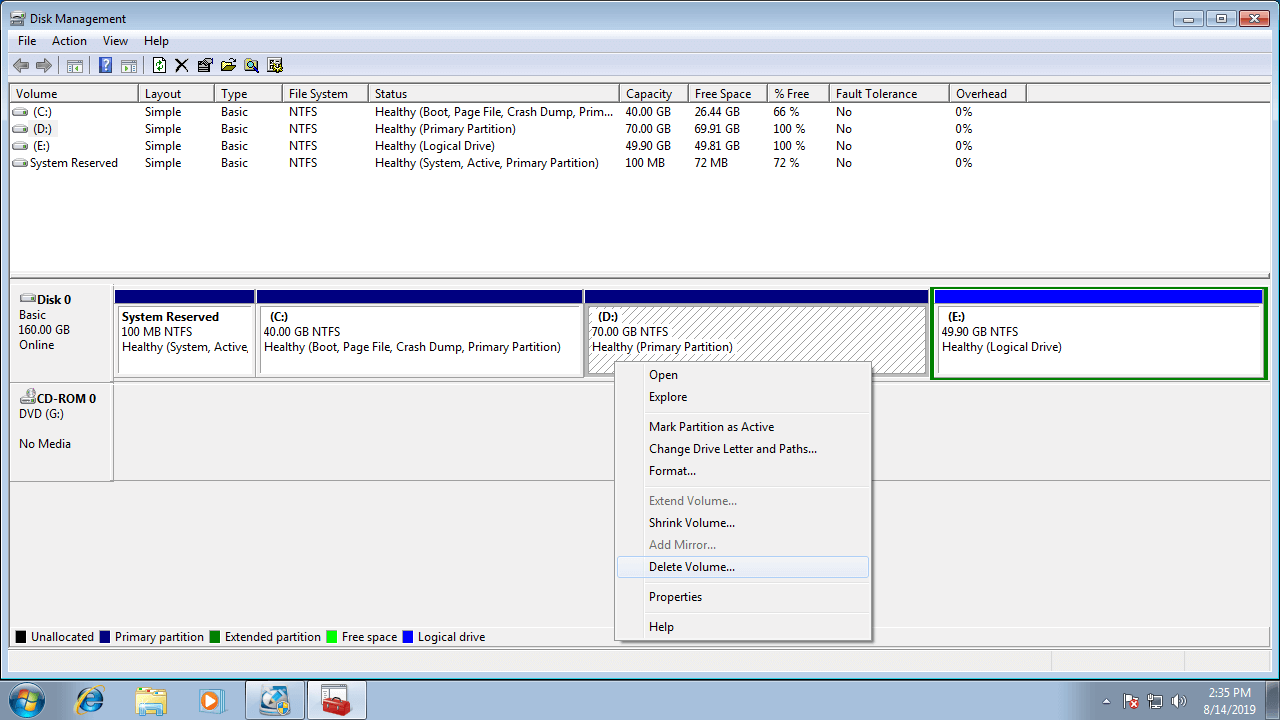1280x720 pixels.
Task: Click Format... in the context menu
Action: tap(672, 471)
